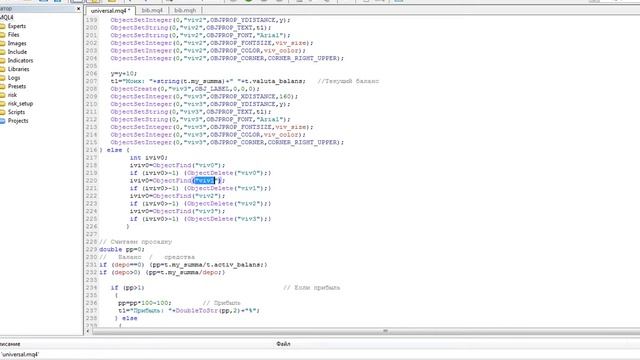Viewport: 640px width, 360px height.
Task: Select the Scripts folder
Action: [x=16, y=112]
